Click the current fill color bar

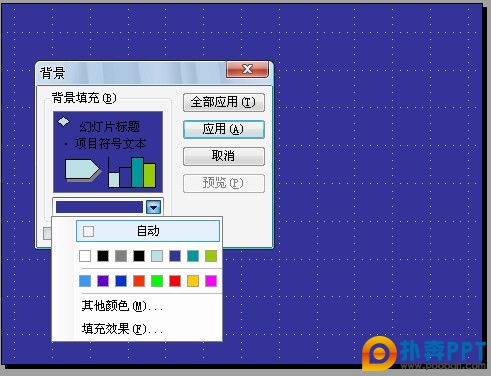point(99,207)
